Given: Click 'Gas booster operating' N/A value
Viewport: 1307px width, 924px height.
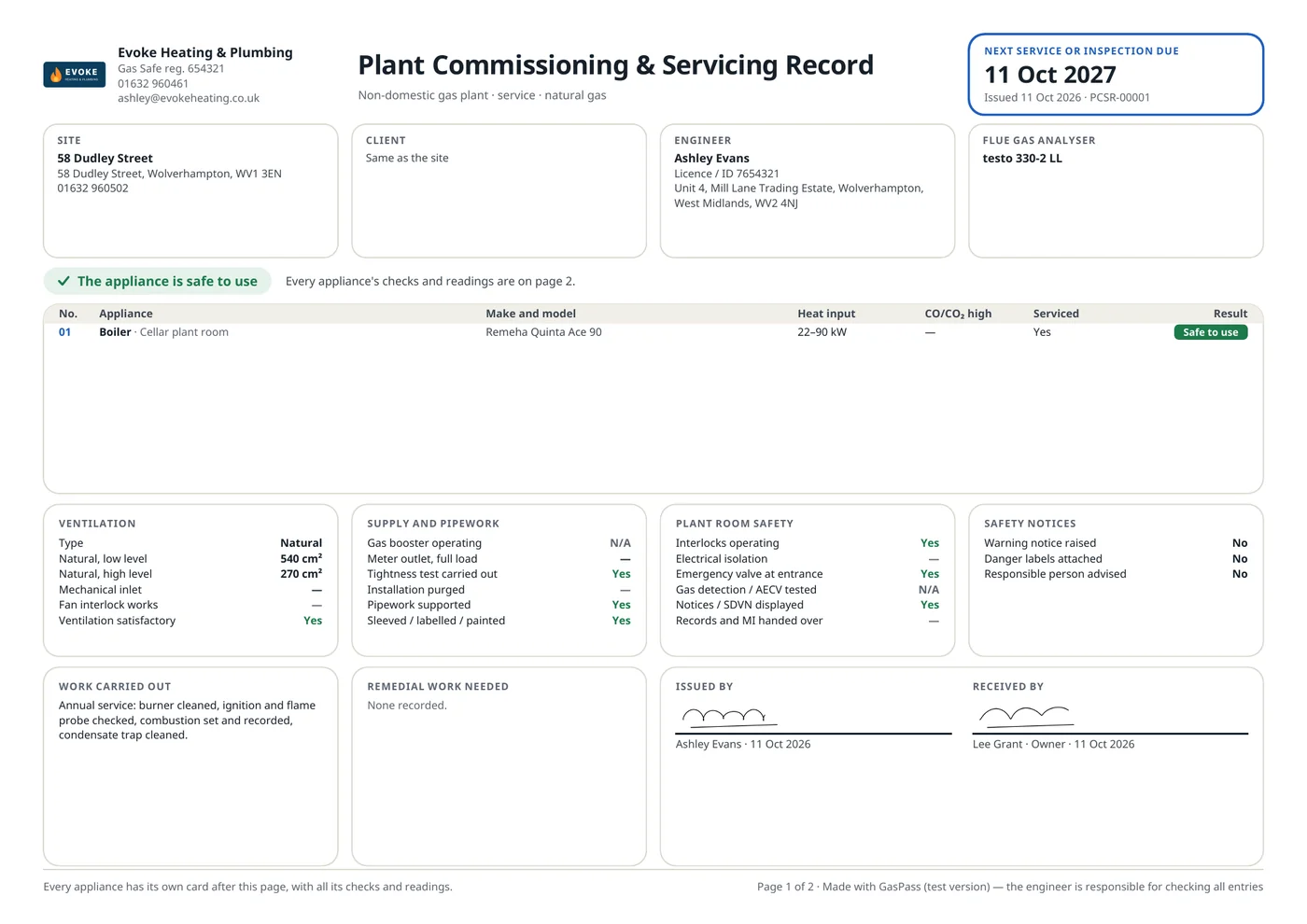Looking at the screenshot, I should [x=620, y=543].
